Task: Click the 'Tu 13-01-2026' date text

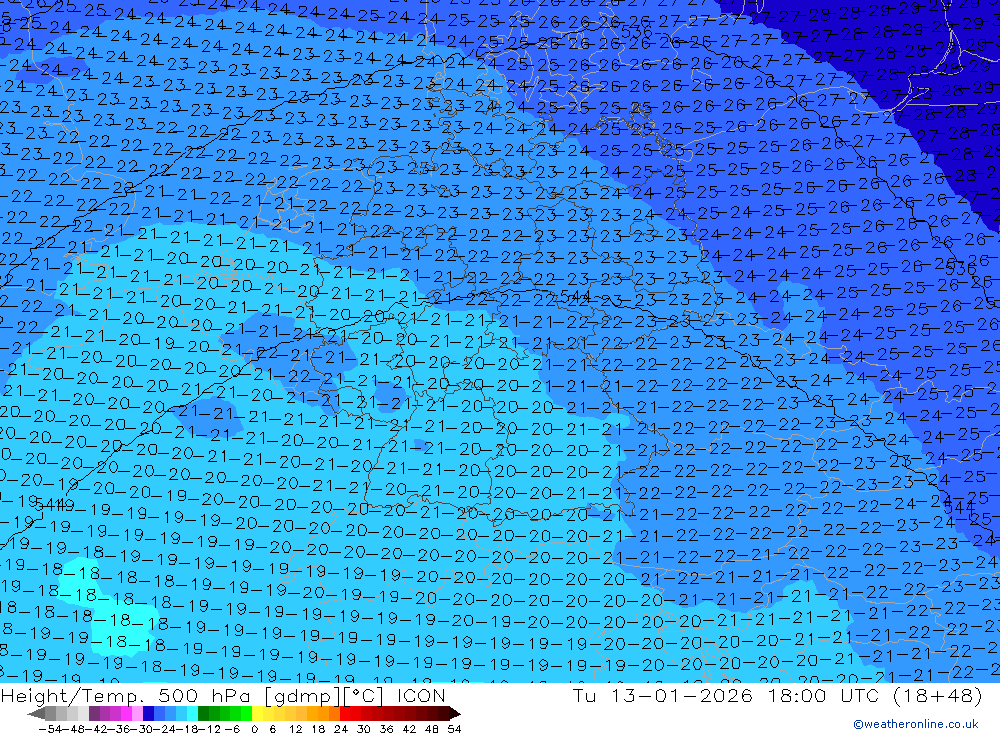Action: click(662, 695)
